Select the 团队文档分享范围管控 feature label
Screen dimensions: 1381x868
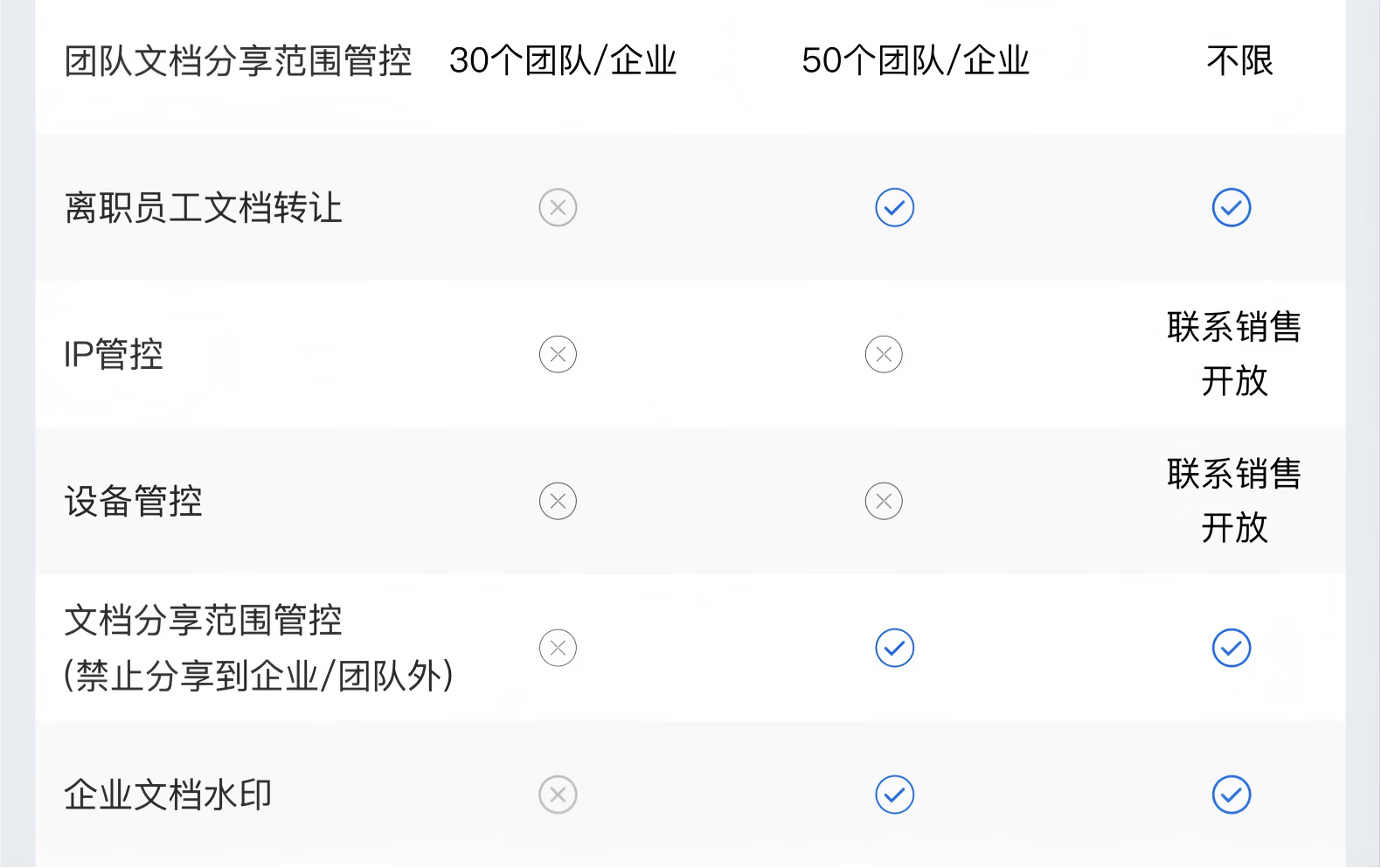click(238, 62)
